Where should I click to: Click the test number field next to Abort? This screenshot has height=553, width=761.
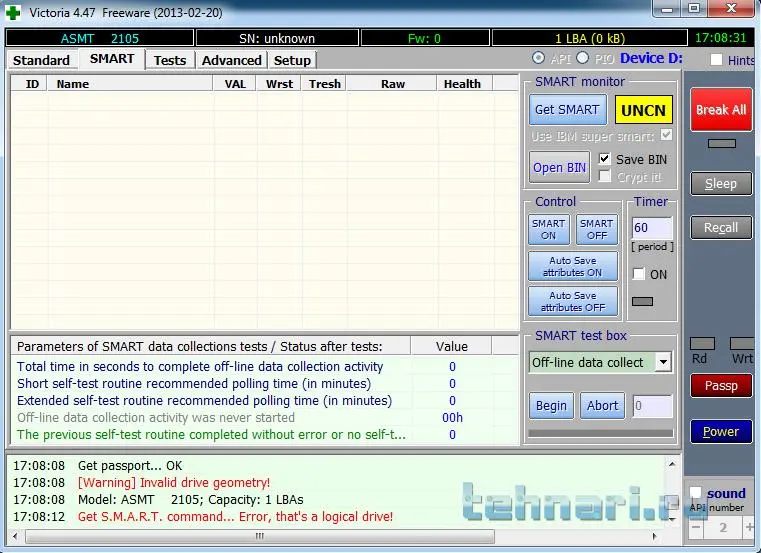652,406
